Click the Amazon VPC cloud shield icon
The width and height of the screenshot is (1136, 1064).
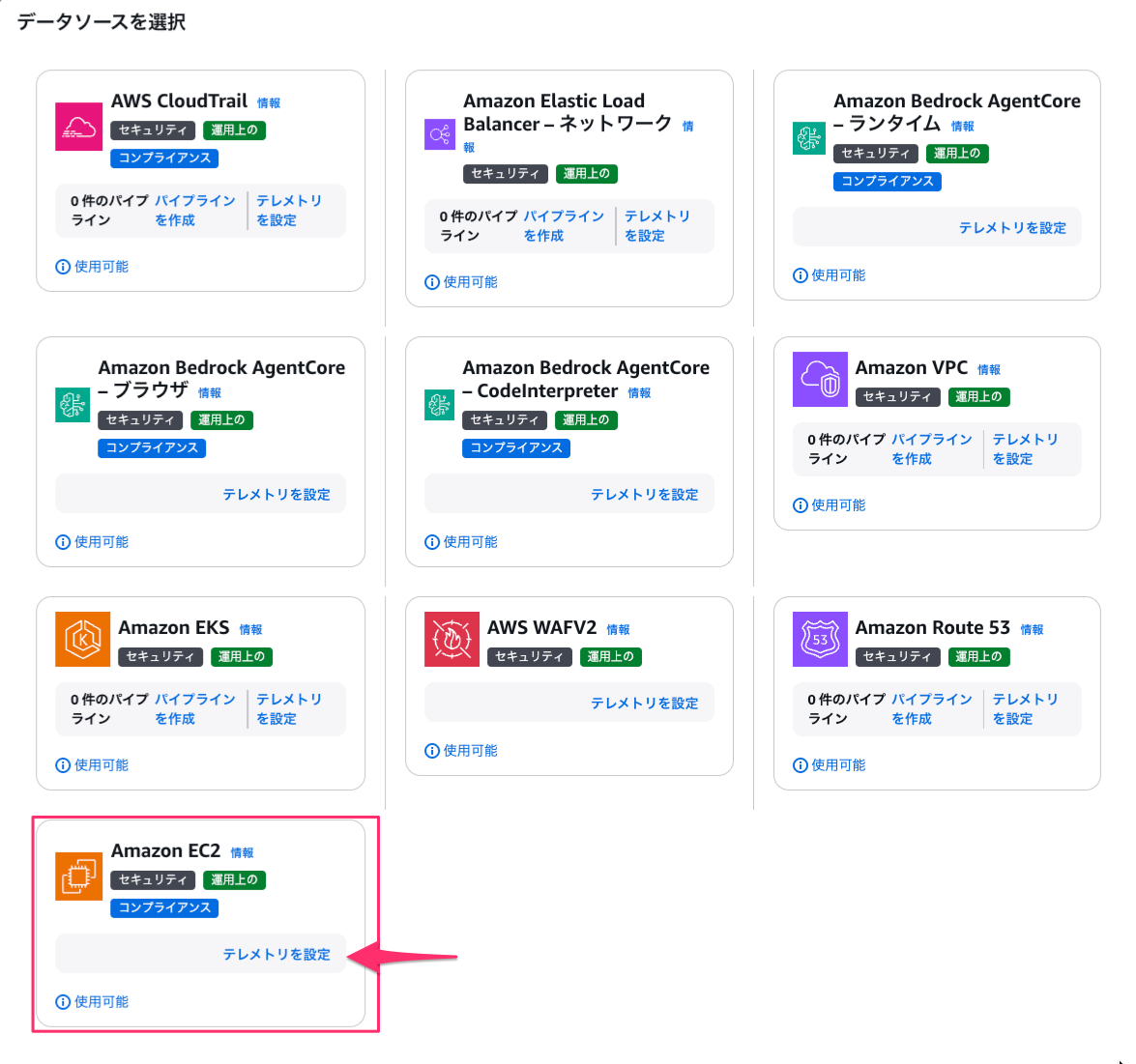coord(820,379)
